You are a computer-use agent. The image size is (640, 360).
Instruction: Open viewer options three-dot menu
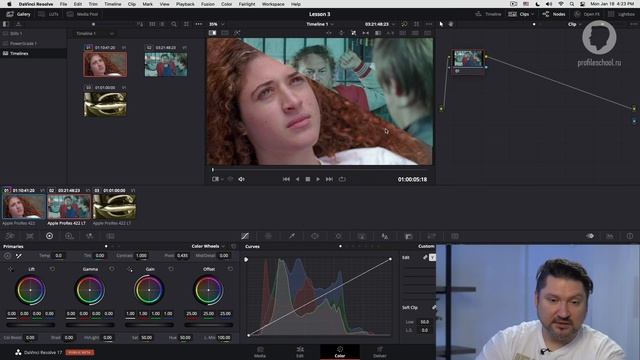point(429,24)
